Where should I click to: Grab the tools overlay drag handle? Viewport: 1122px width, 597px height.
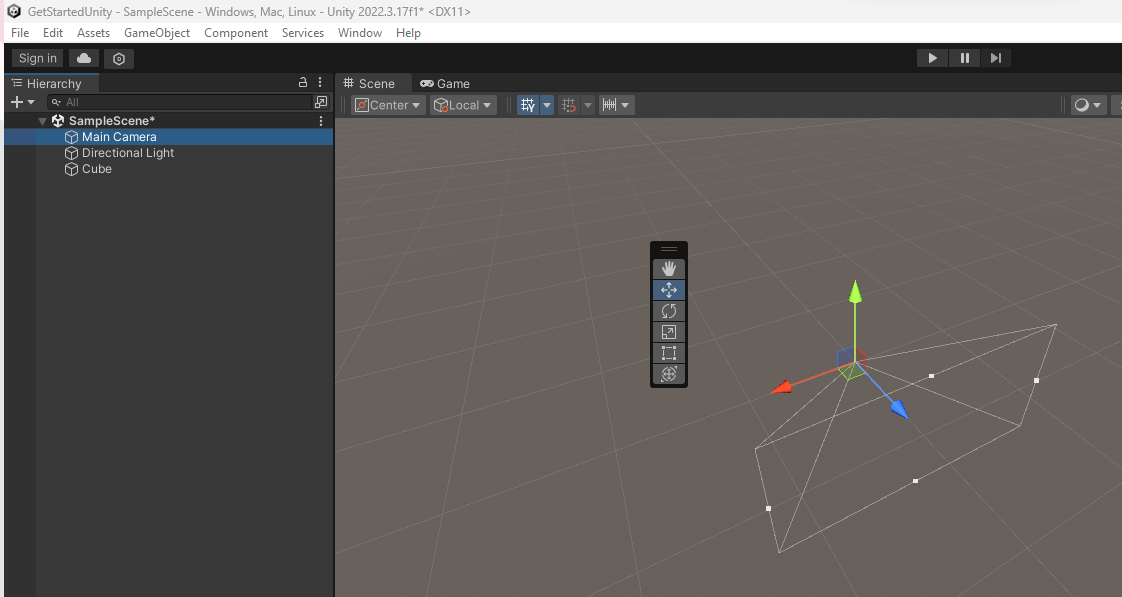coord(669,249)
